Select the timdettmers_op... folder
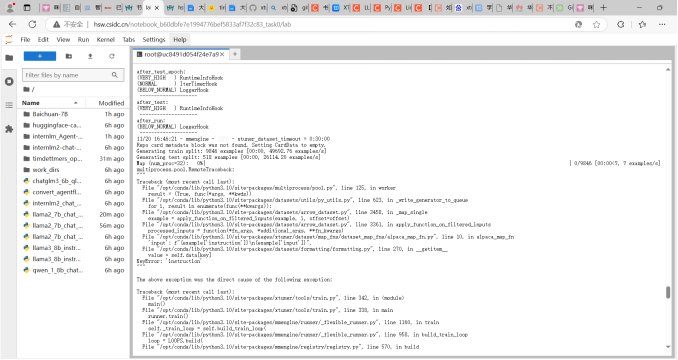 tap(73, 159)
